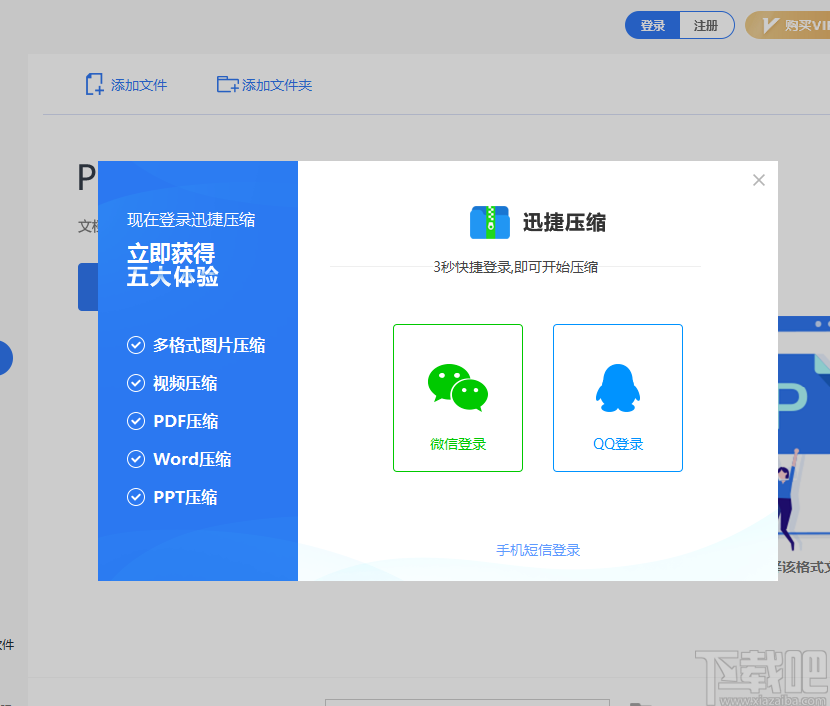Switch to the 登录 (Login) tab

coord(652,25)
